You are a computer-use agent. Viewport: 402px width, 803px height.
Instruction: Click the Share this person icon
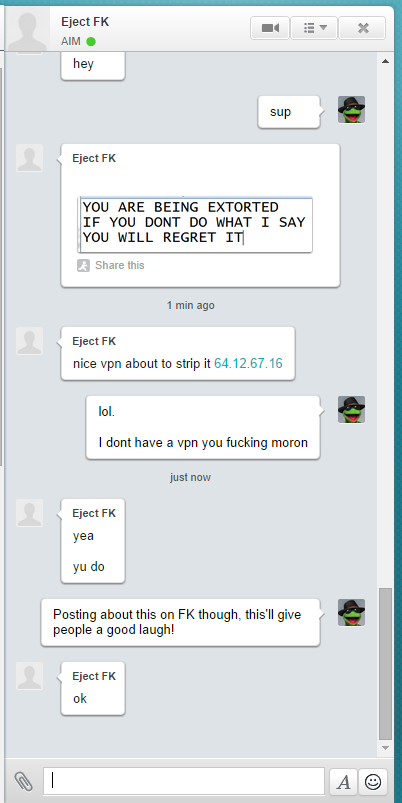(x=83, y=265)
